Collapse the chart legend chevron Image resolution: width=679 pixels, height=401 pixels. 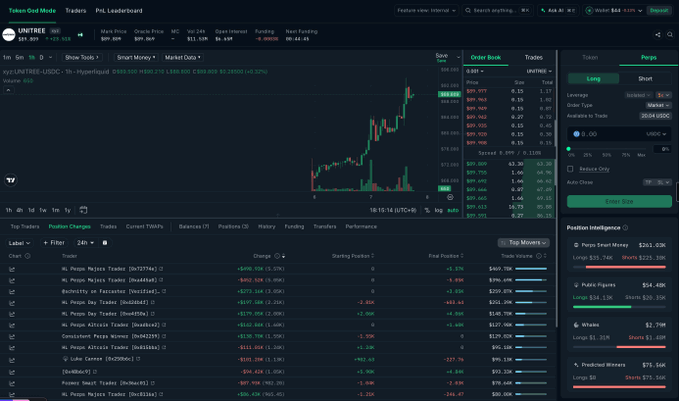click(x=9, y=90)
